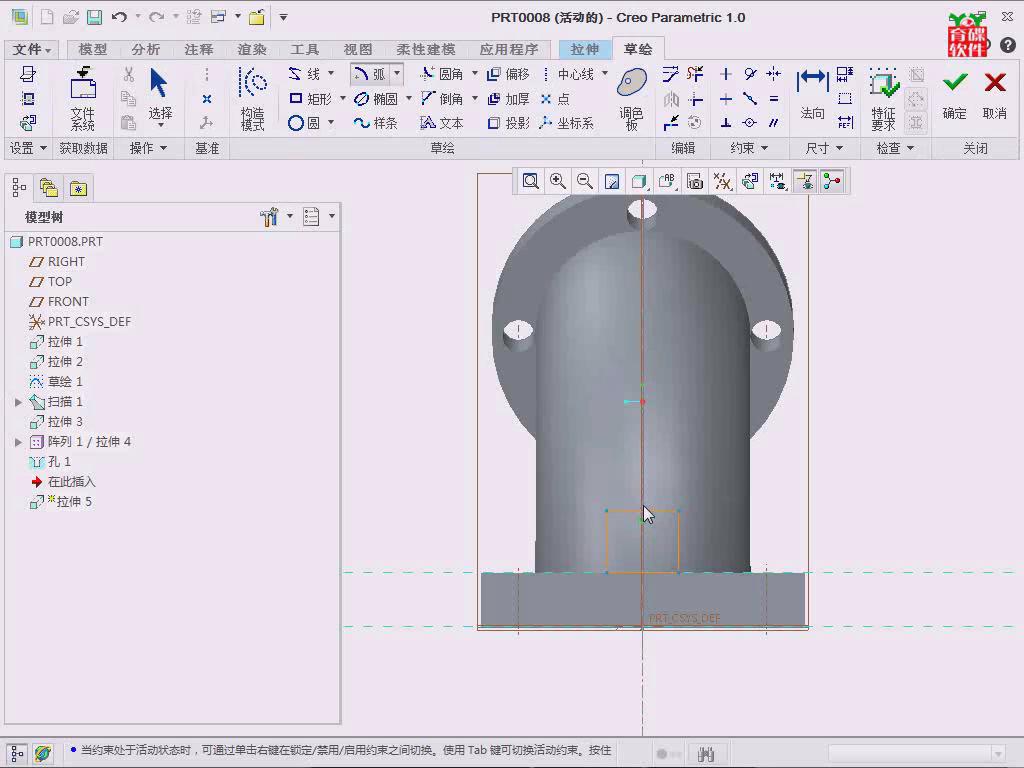Click the Feature Requirements icon
The width and height of the screenshot is (1024, 768).
point(884,99)
